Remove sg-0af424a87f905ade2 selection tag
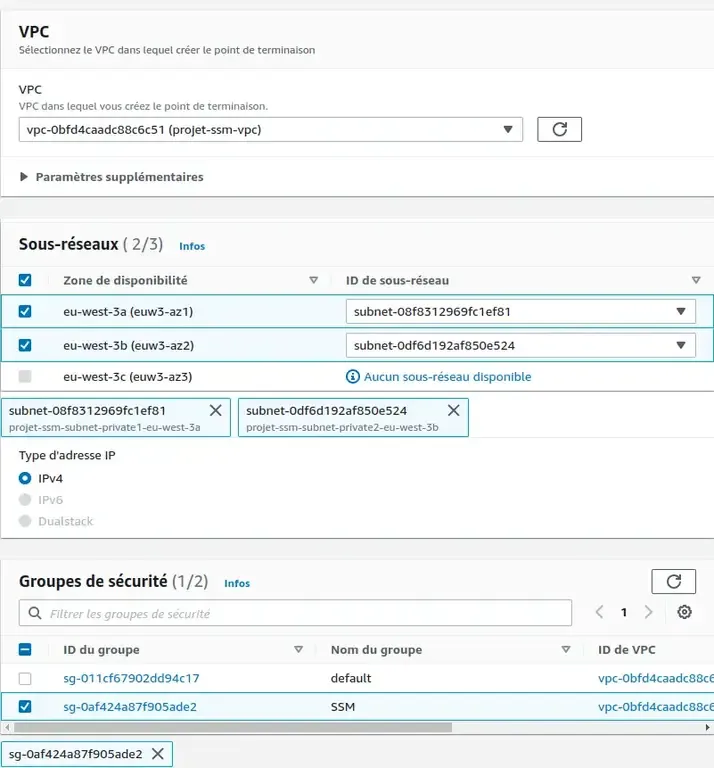The height and width of the screenshot is (768, 714). tap(158, 753)
